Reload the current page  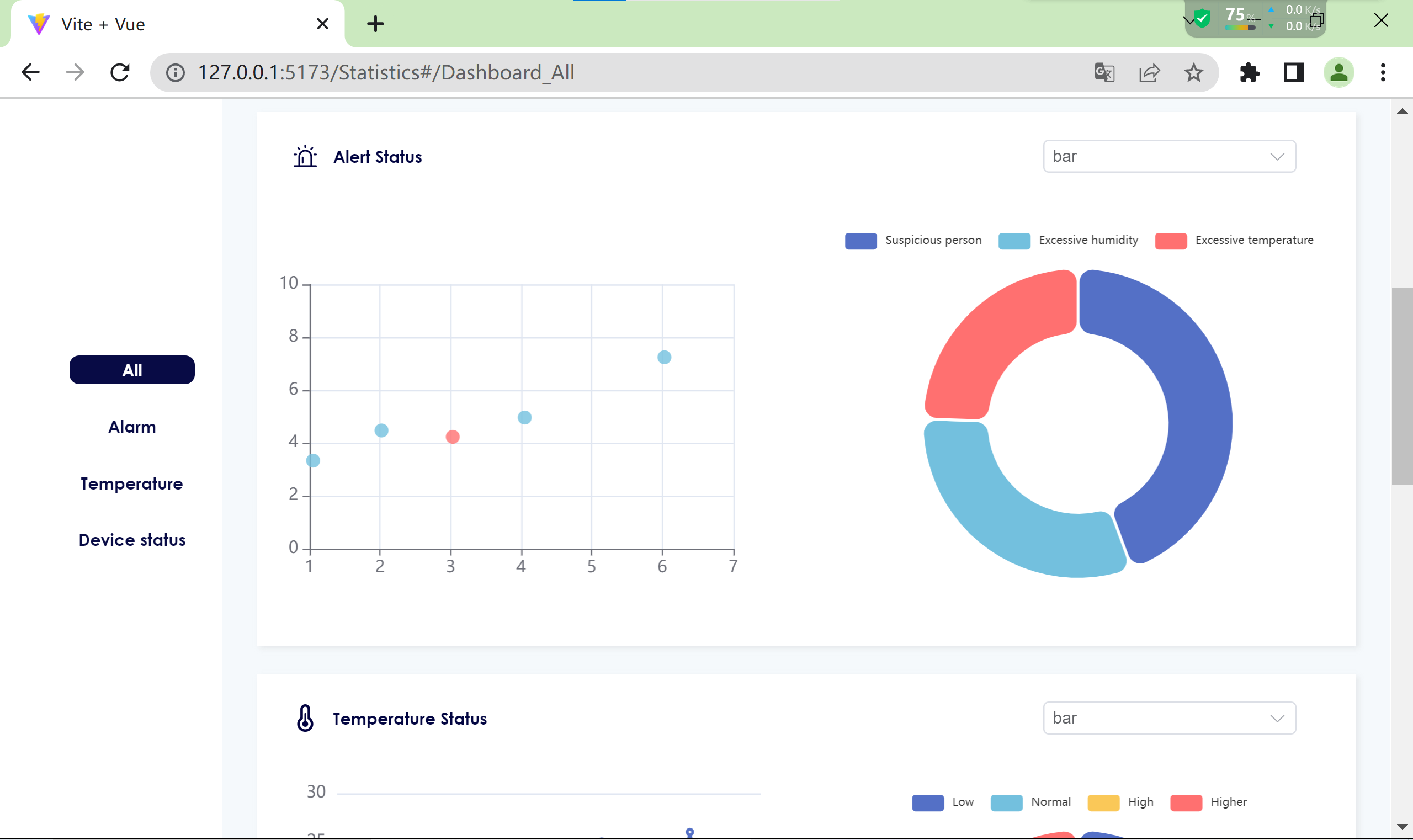(120, 72)
